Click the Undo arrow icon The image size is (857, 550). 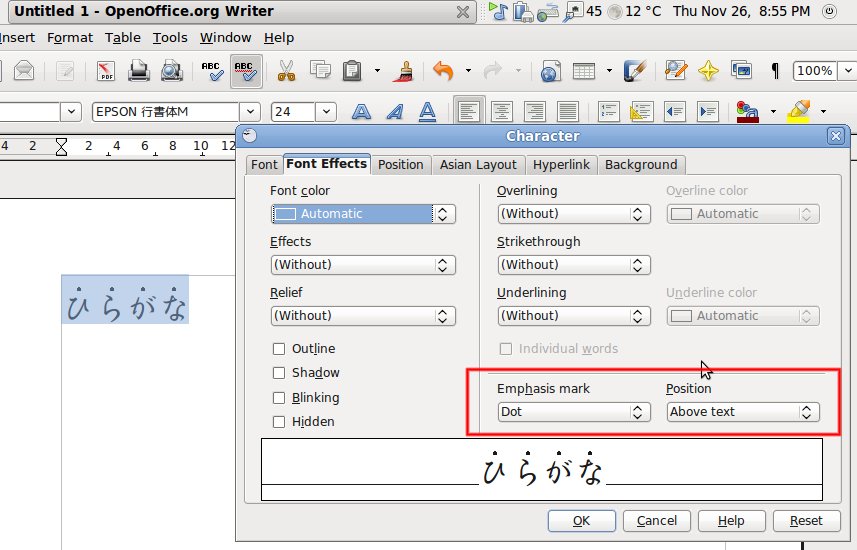point(443,71)
